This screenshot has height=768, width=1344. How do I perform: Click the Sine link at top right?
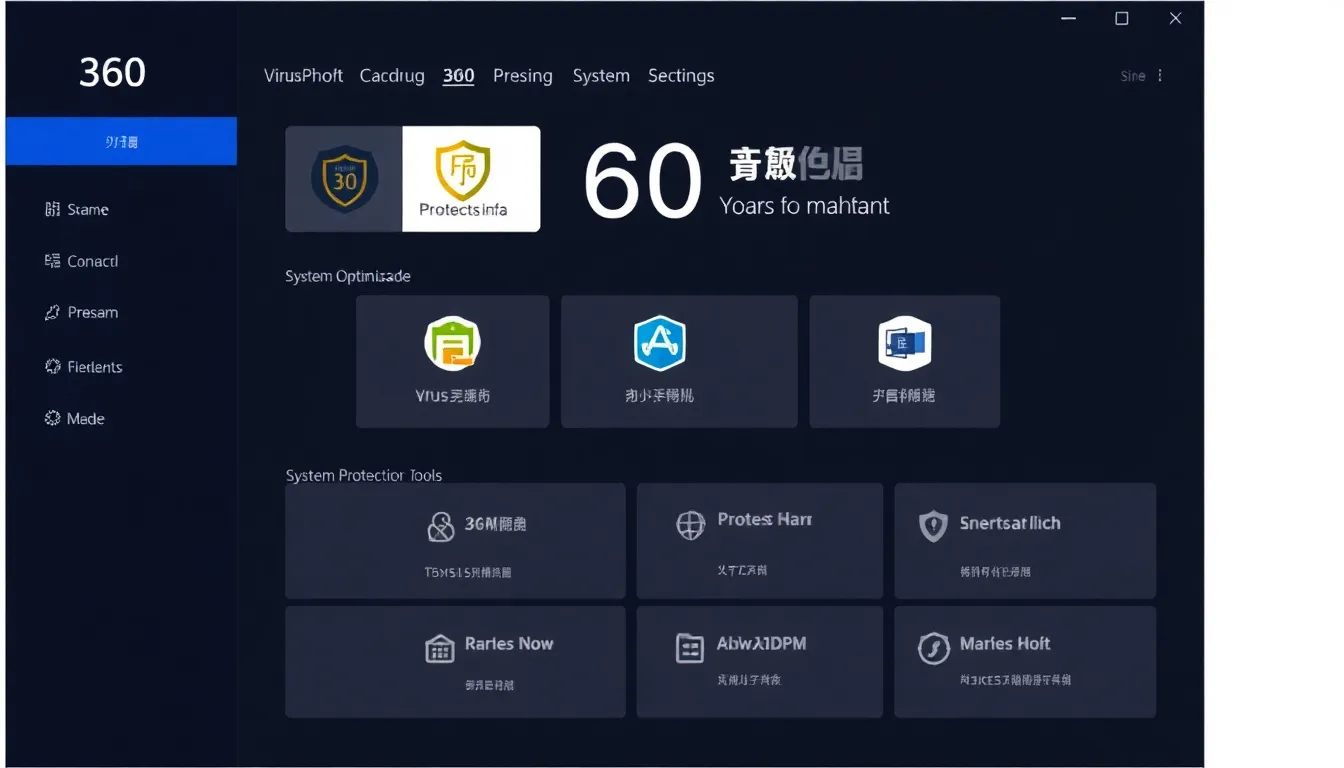click(1133, 76)
